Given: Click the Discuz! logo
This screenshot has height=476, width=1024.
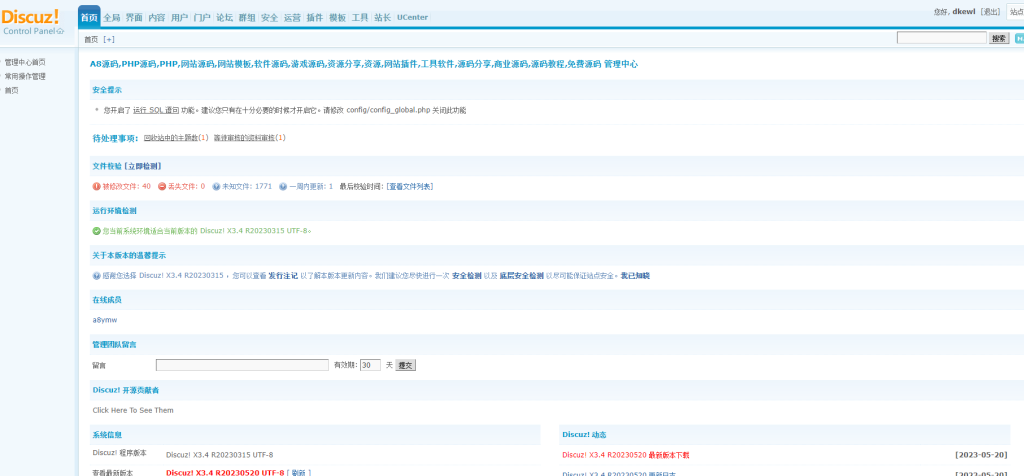Looking at the screenshot, I should click(x=30, y=15).
